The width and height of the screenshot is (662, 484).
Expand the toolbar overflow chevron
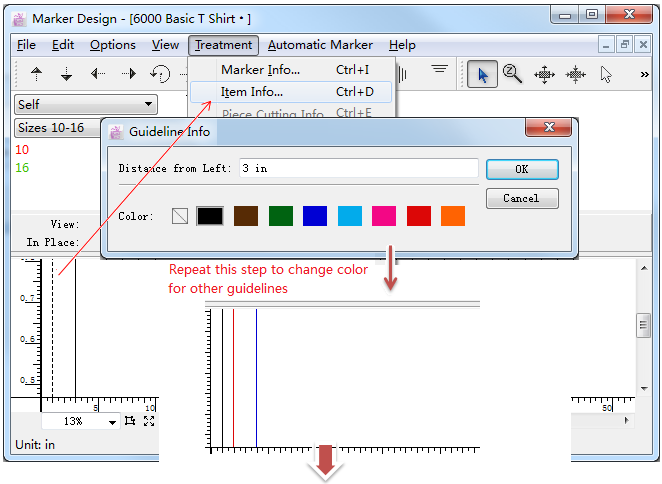click(644, 74)
